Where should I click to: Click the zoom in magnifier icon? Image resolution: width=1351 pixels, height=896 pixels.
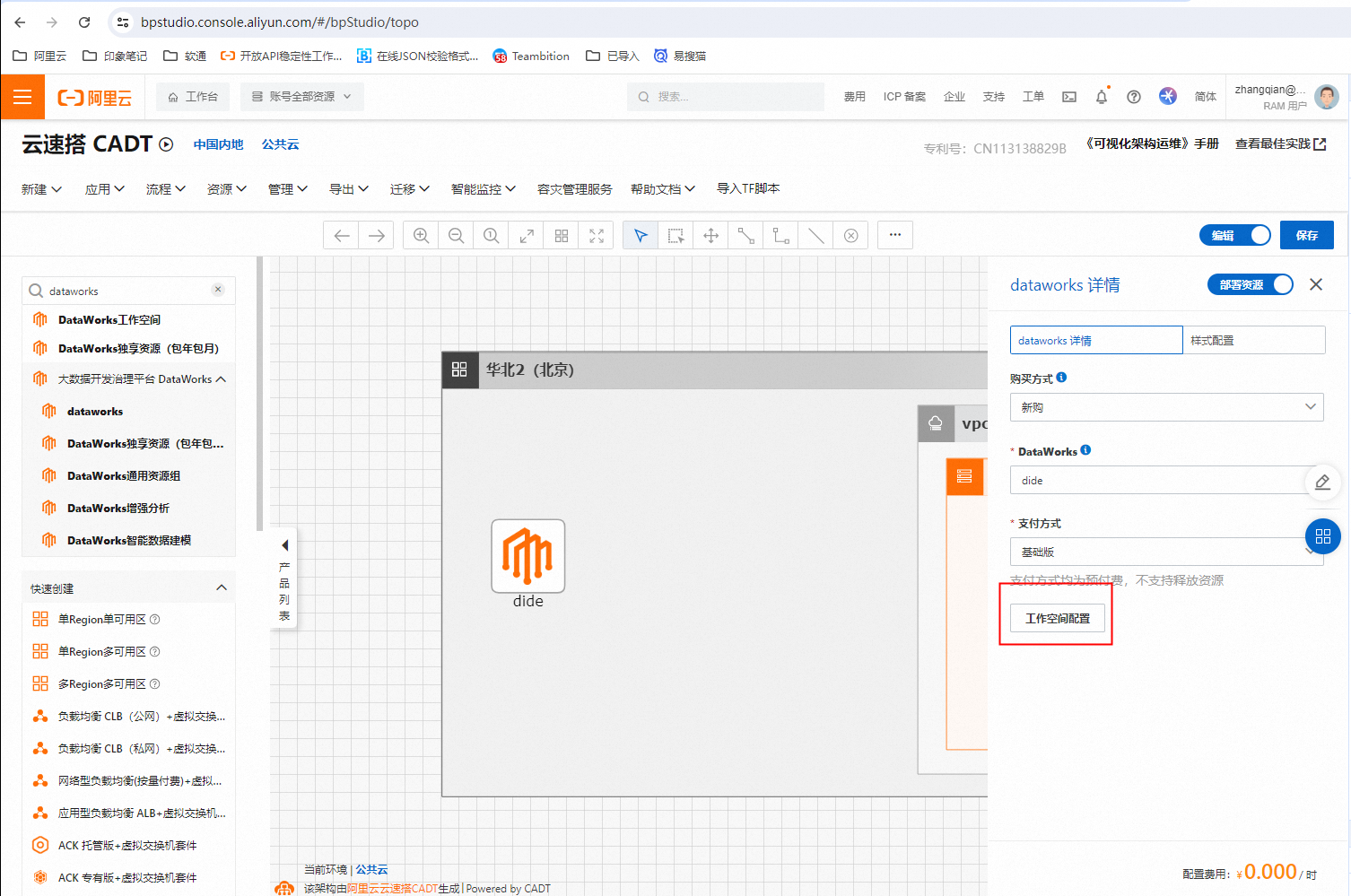pyautogui.click(x=421, y=236)
